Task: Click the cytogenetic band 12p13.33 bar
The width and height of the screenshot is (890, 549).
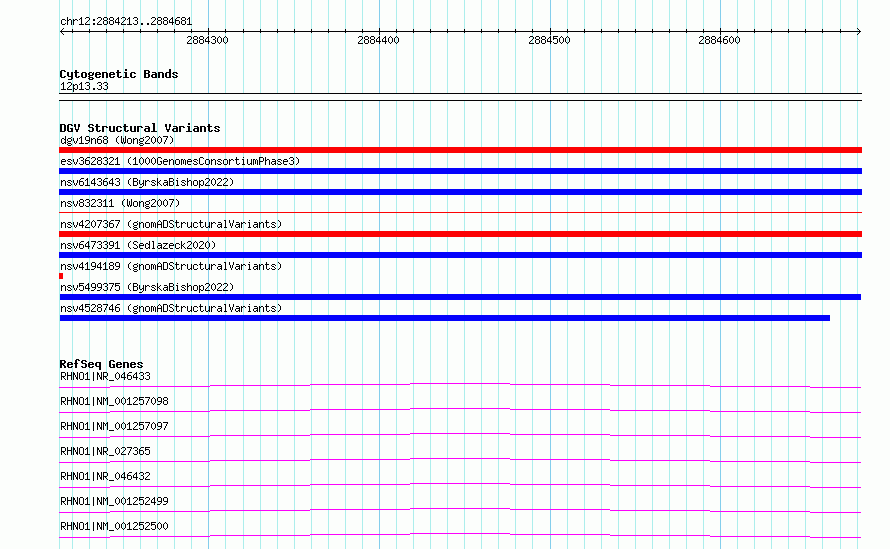Action: (x=460, y=97)
